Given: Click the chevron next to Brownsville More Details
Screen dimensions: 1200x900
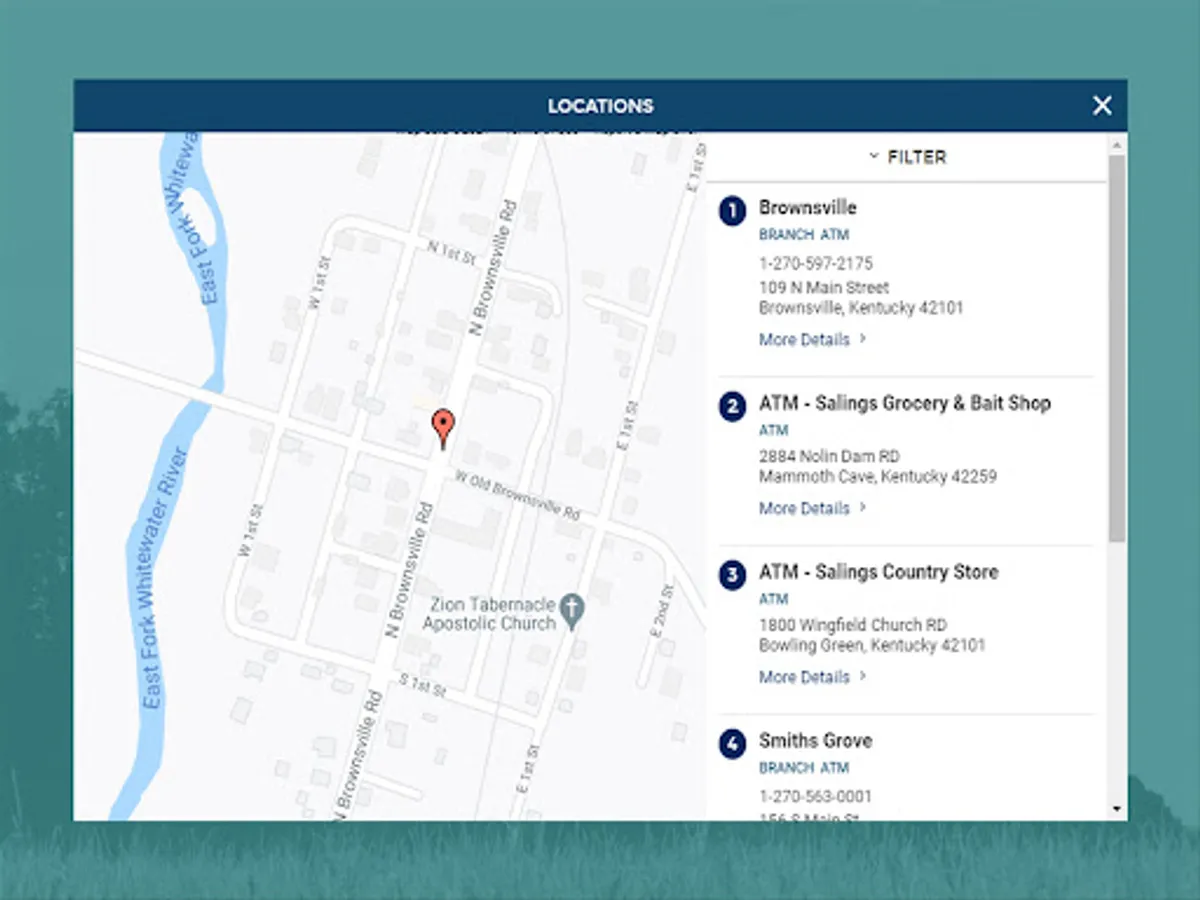Looking at the screenshot, I should (x=863, y=339).
